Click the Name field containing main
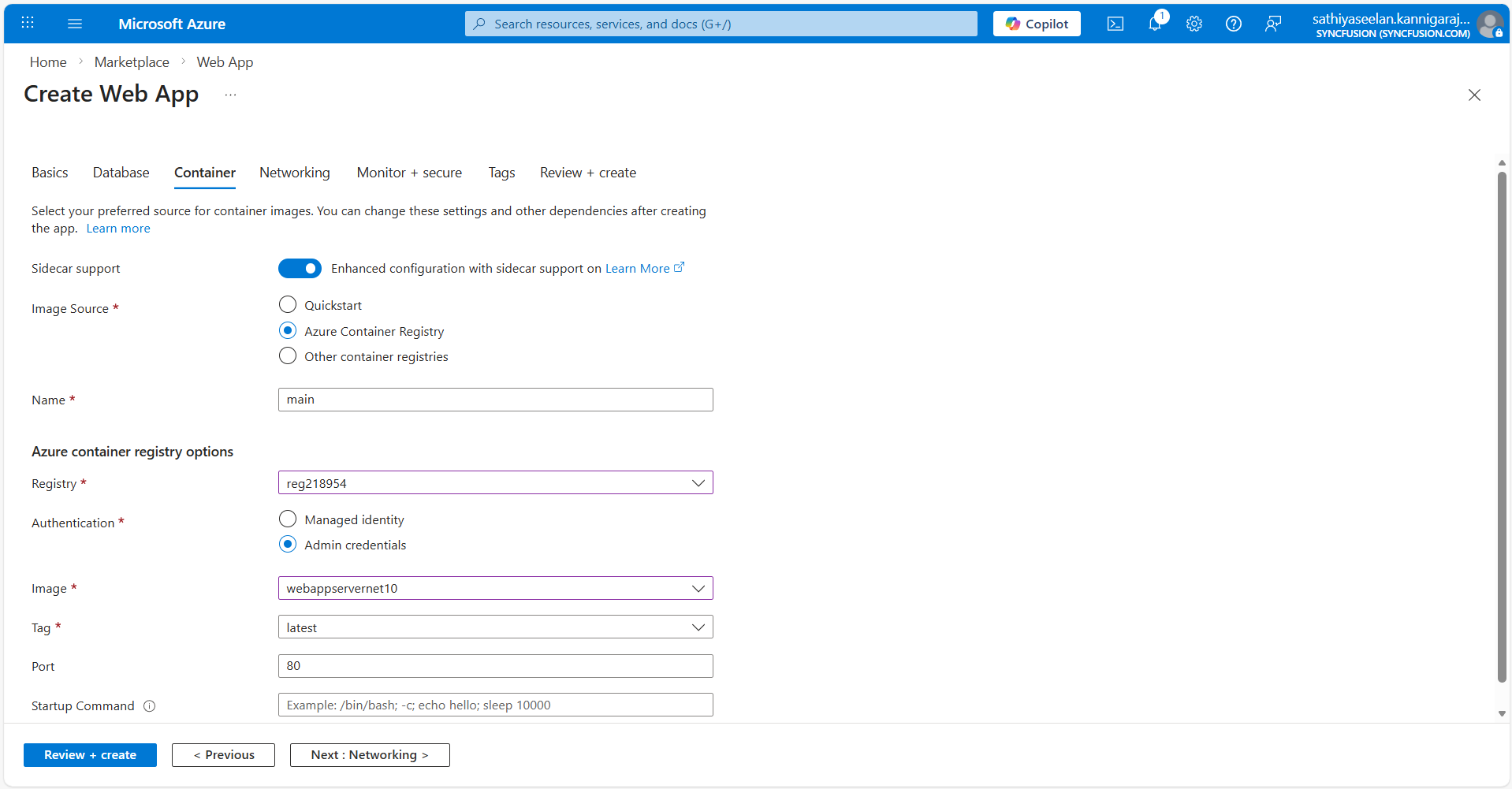This screenshot has width=1512, height=789. (495, 400)
